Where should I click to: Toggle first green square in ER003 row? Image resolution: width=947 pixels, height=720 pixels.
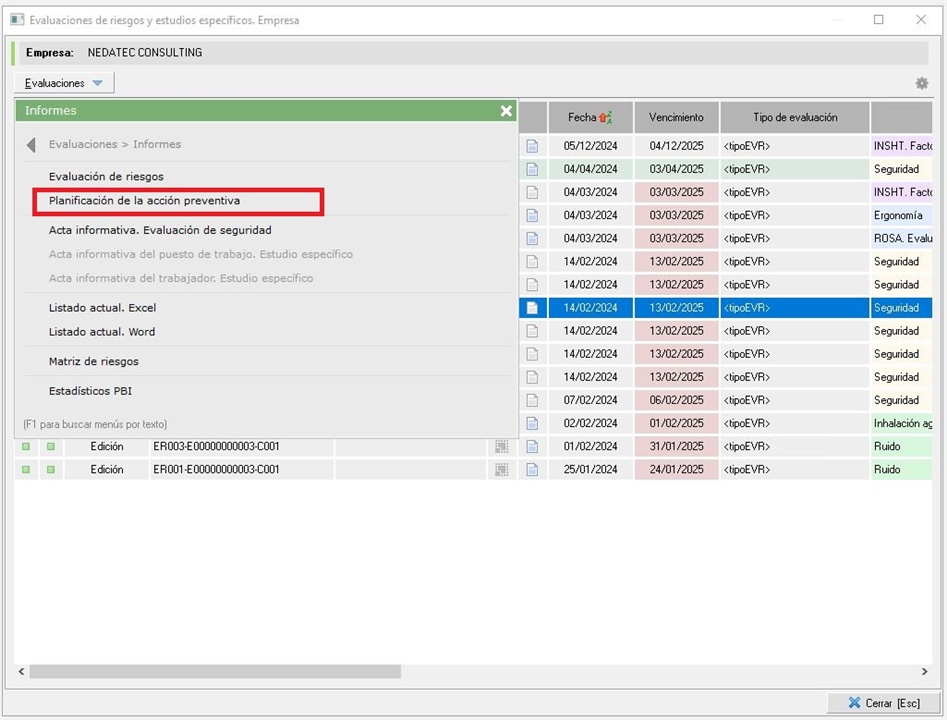[27, 446]
